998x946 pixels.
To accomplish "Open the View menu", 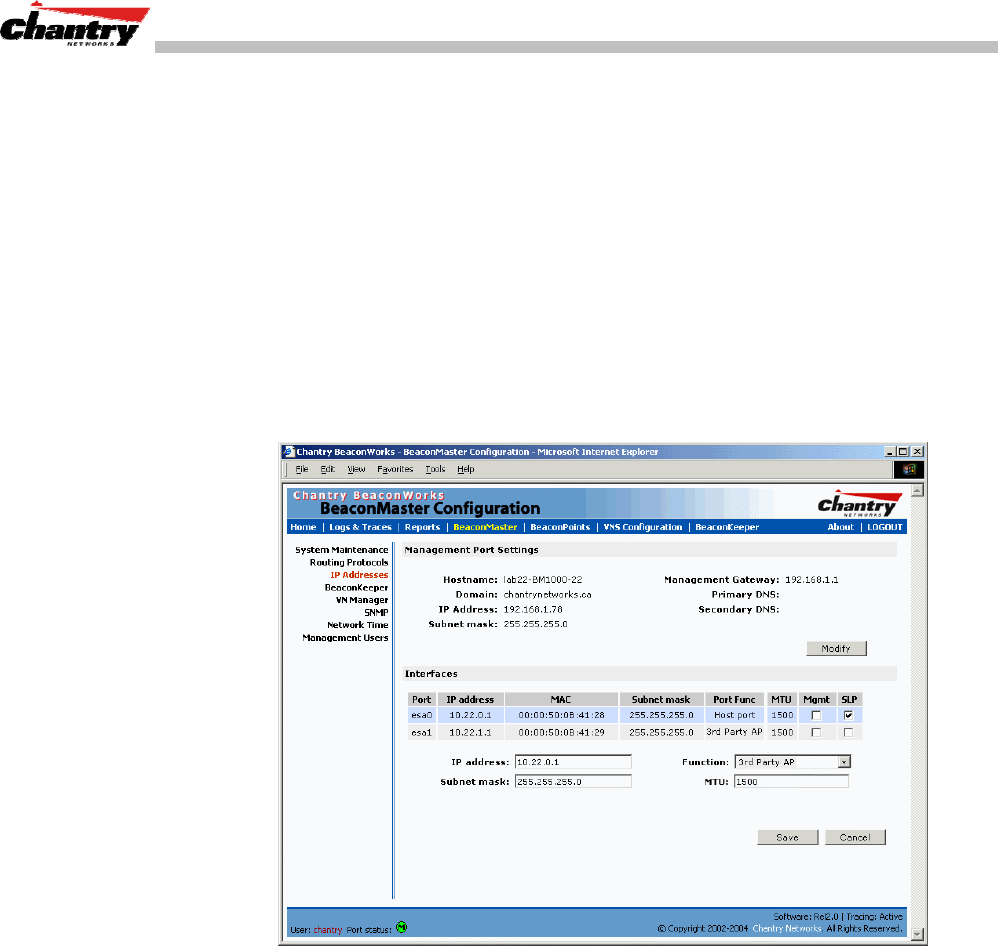I will [x=356, y=469].
